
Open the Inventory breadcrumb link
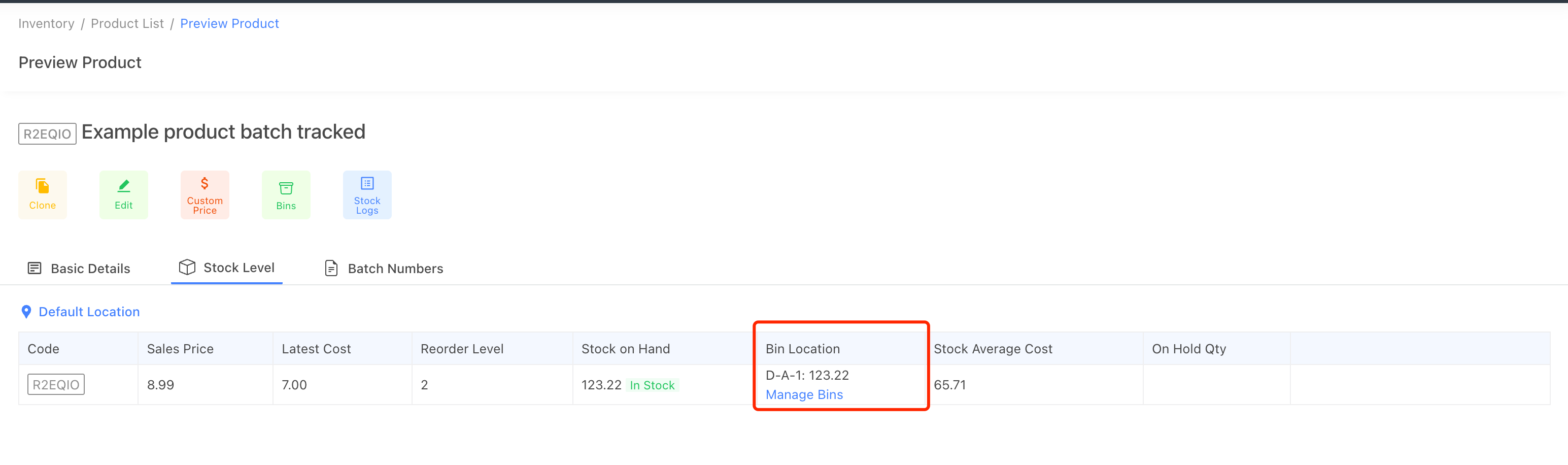[46, 23]
